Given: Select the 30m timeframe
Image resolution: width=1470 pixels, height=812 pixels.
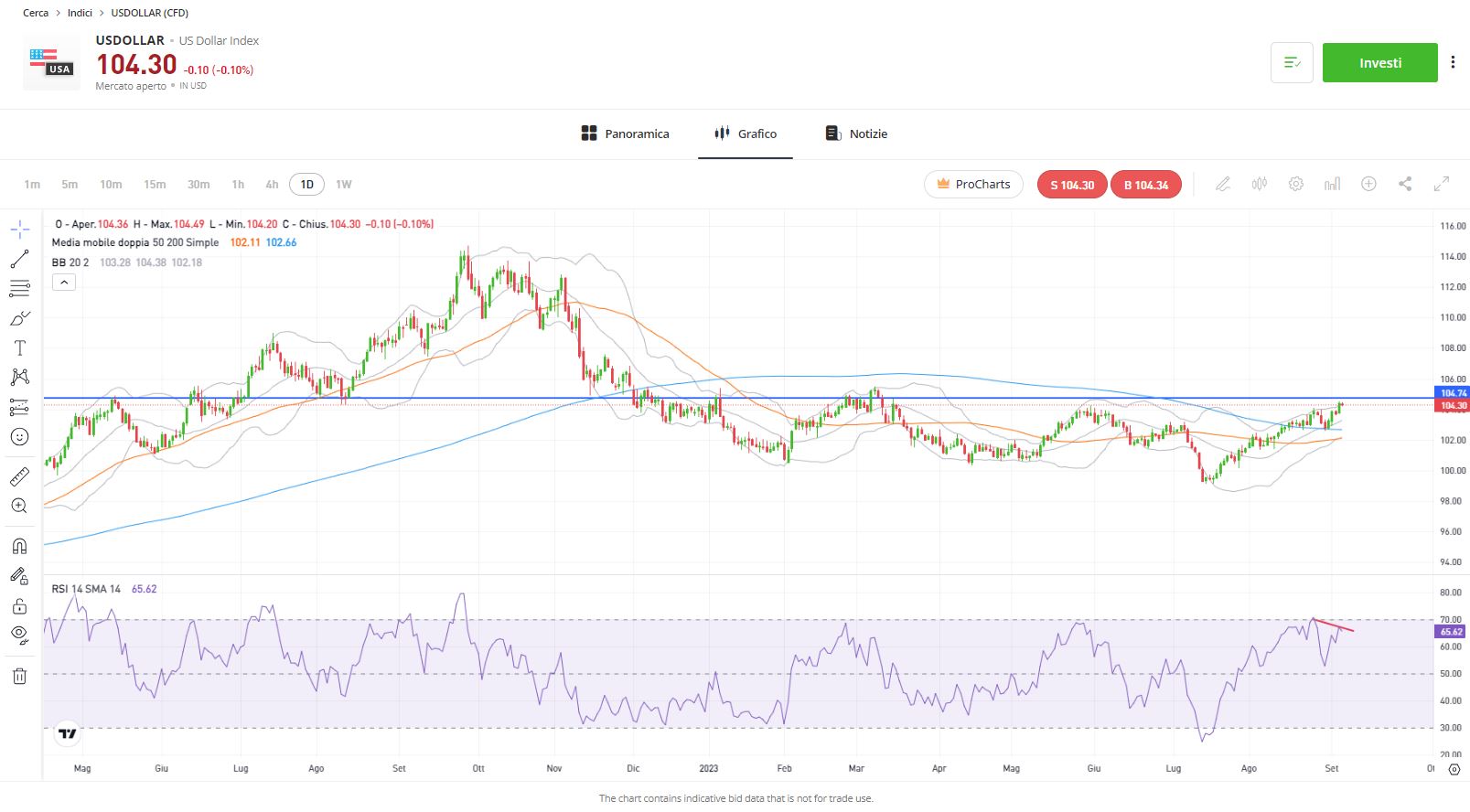Looking at the screenshot, I should (x=199, y=184).
